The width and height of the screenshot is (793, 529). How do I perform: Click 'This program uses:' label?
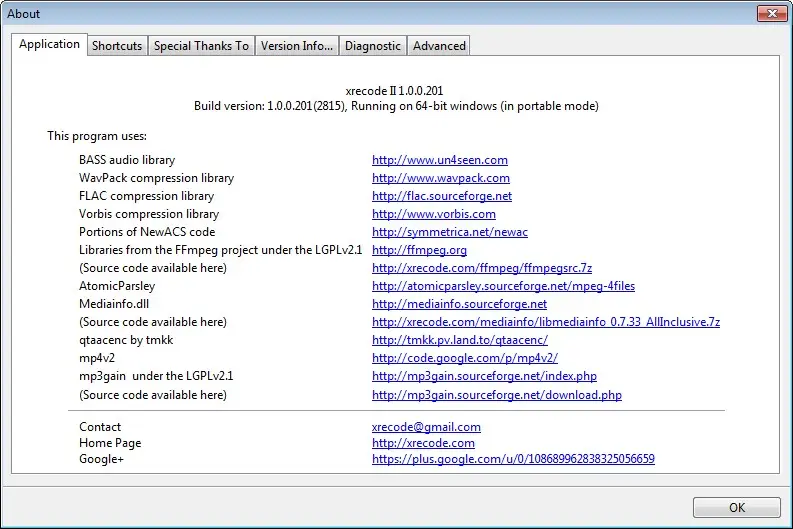coord(97,136)
